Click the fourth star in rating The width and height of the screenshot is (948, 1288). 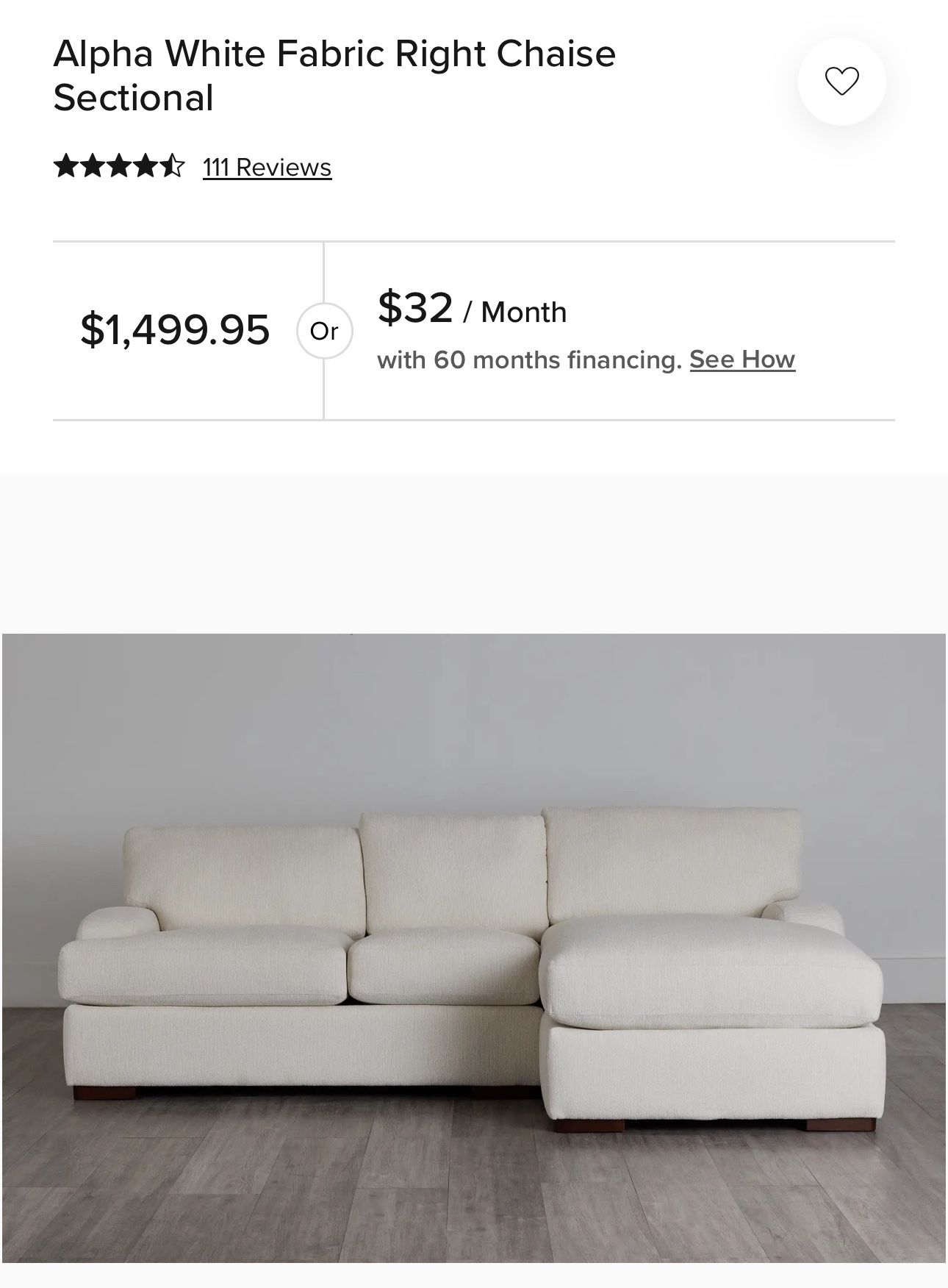click(146, 166)
